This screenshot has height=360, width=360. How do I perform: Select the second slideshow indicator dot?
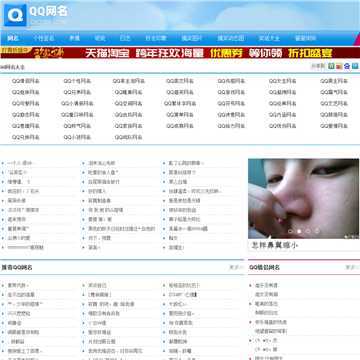[299, 231]
